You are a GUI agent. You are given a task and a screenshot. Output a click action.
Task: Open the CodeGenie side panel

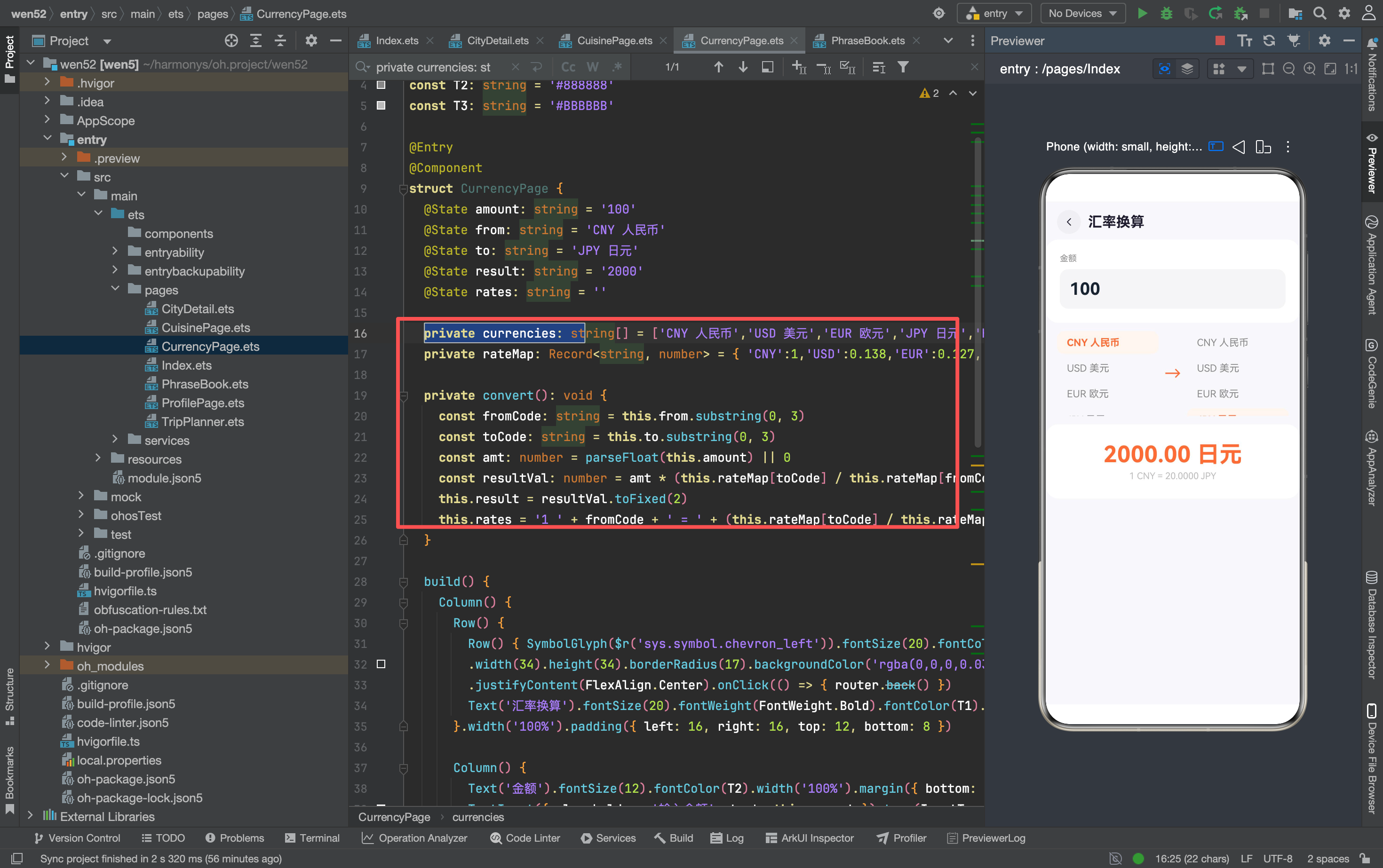tap(1372, 374)
